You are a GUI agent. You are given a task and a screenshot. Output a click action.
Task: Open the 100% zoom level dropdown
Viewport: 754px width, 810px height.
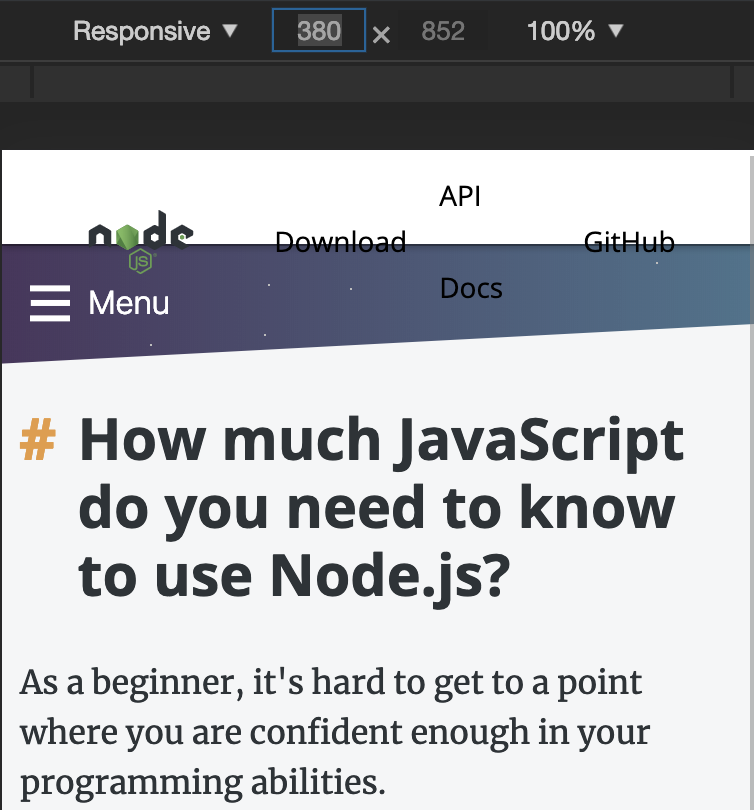pos(575,31)
